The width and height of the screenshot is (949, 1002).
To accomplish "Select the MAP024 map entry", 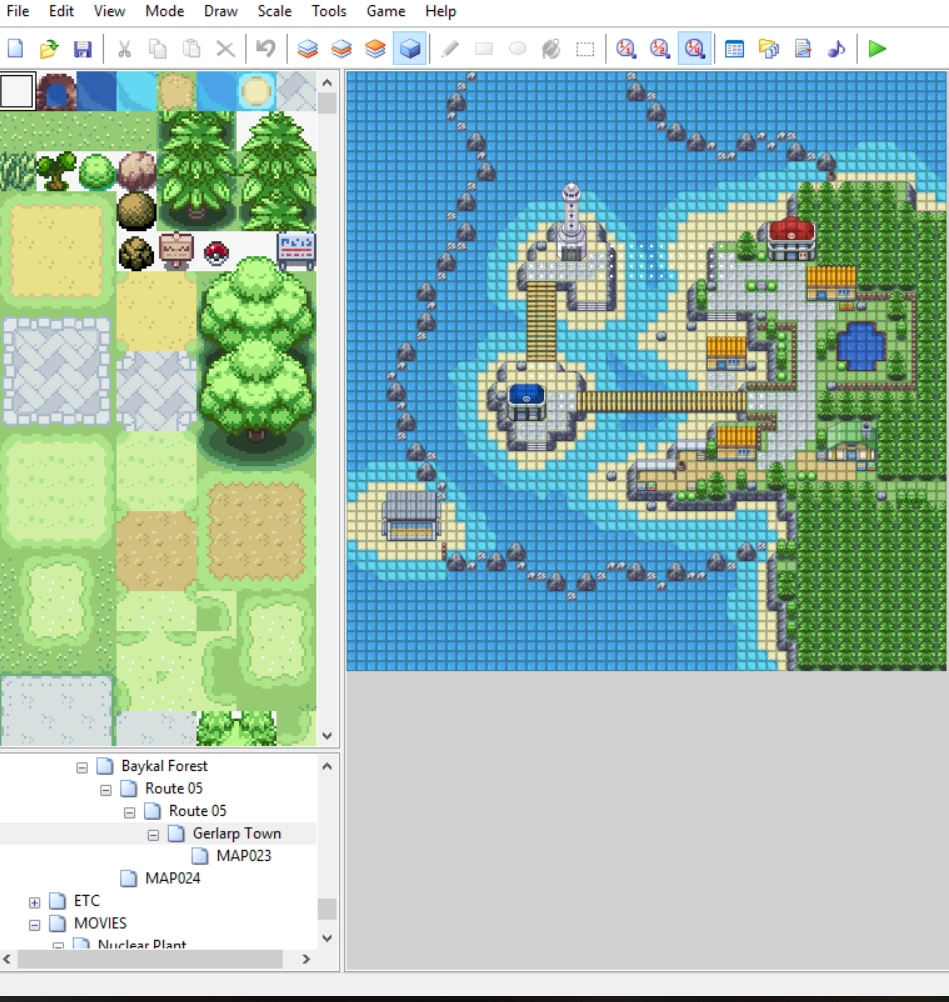I will coord(173,878).
